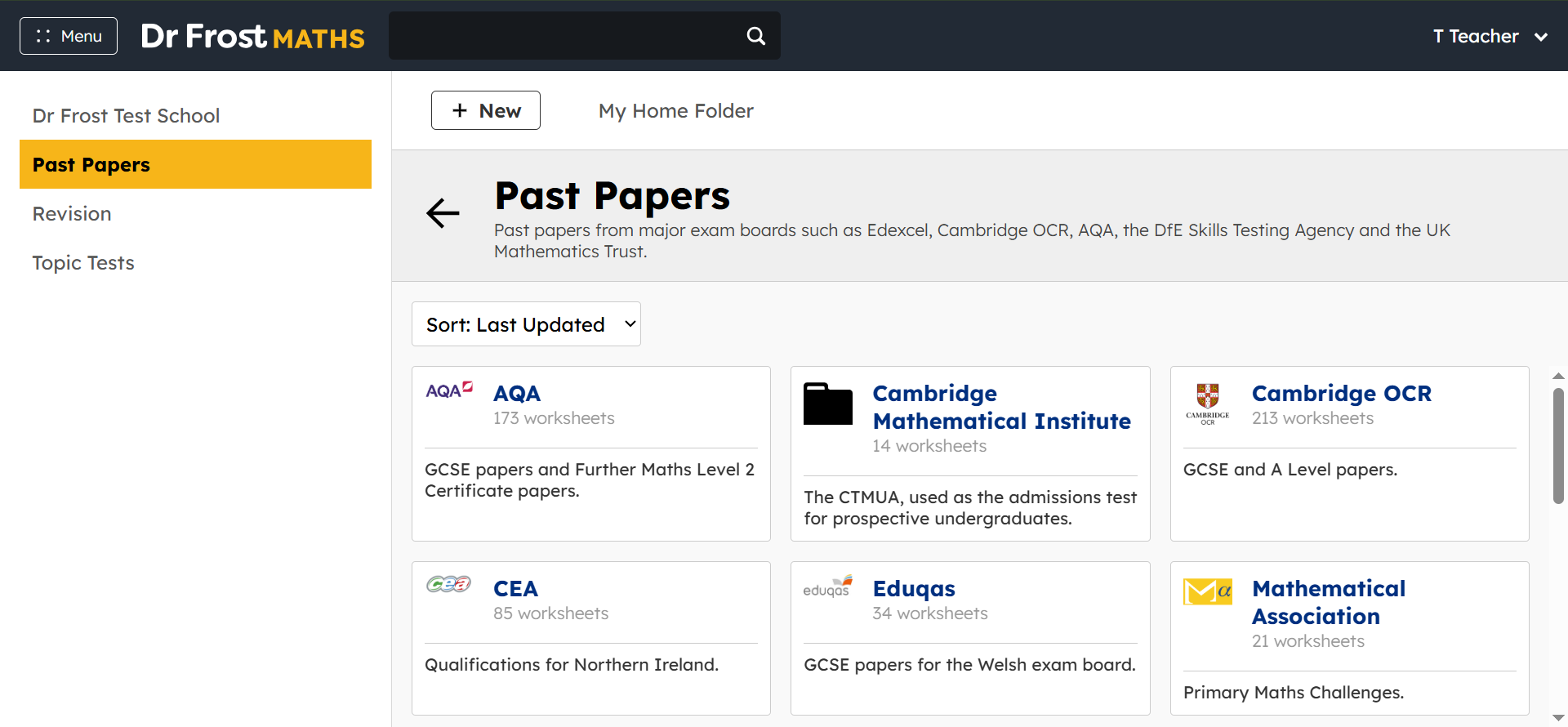Open the CEA folder link
The height and width of the screenshot is (727, 1568).
(515, 589)
